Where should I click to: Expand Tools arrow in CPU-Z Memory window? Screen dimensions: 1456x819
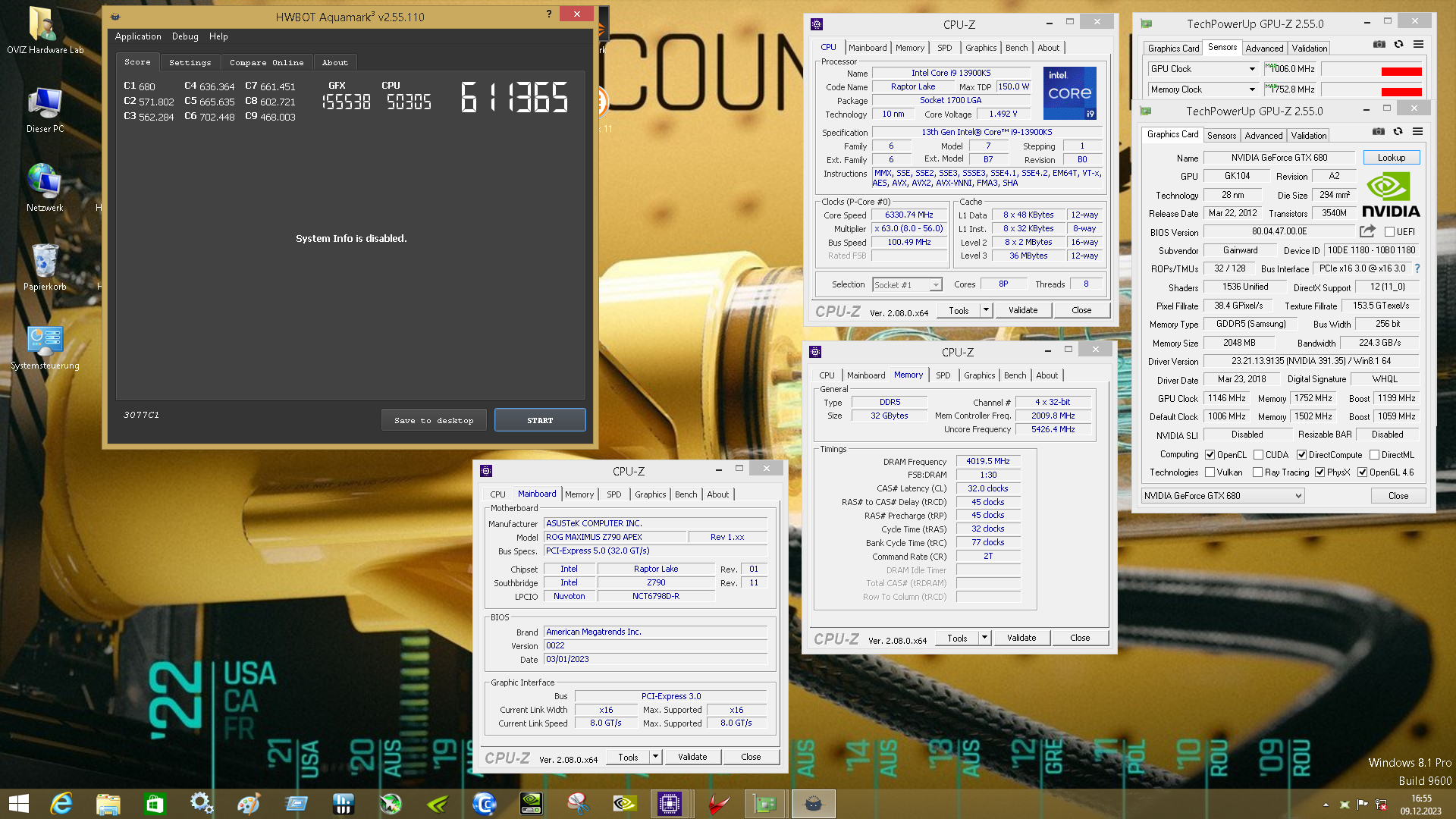[984, 638]
